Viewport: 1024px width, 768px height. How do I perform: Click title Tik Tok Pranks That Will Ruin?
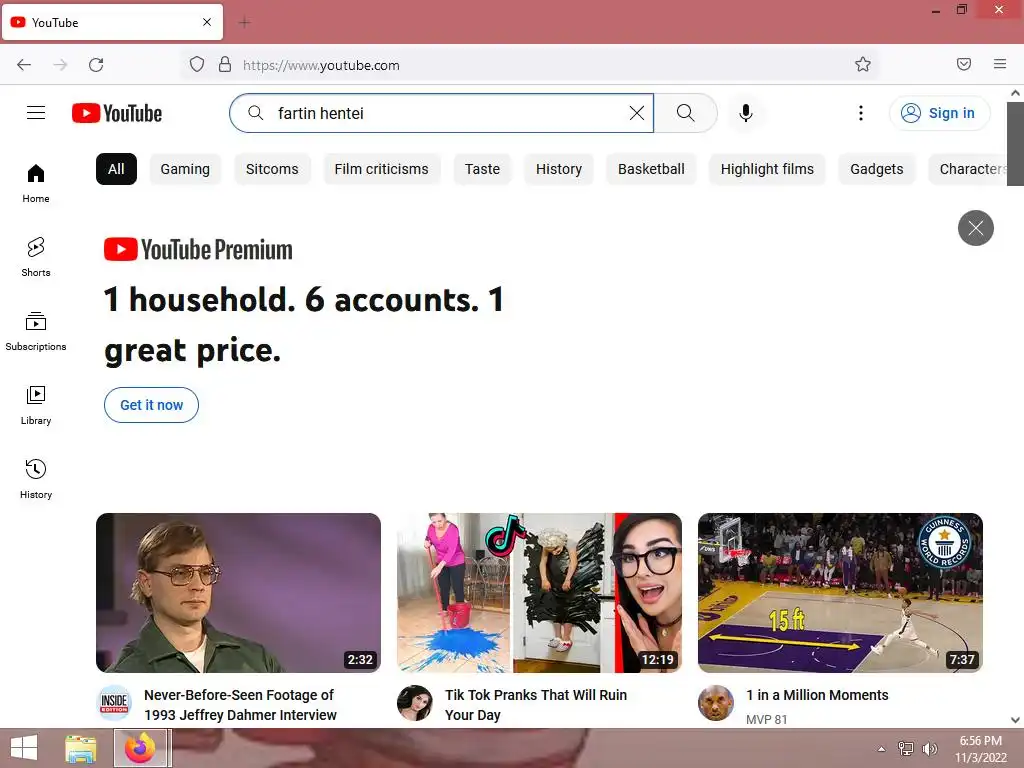coord(536,705)
